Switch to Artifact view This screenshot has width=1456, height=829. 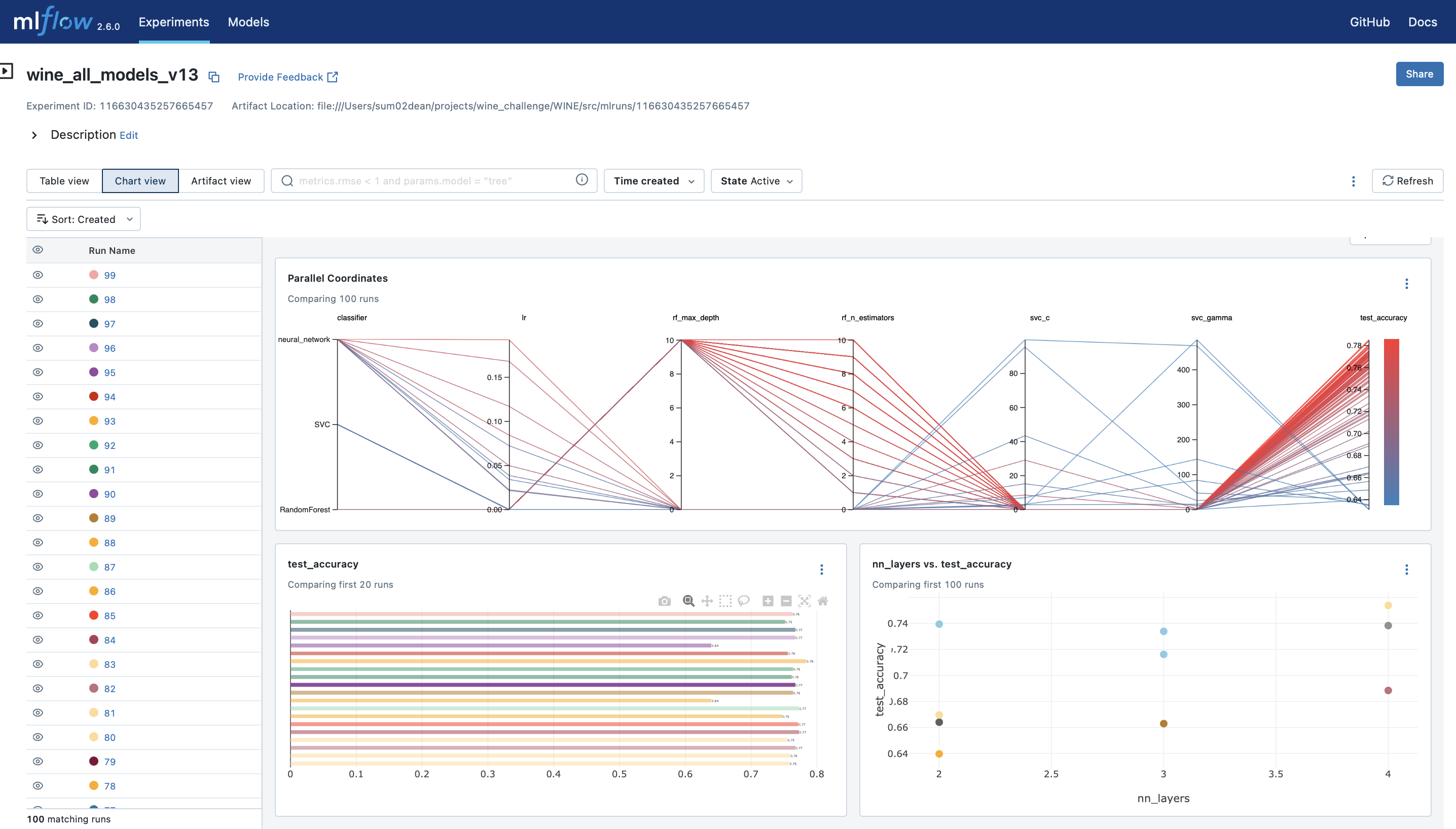tap(221, 180)
